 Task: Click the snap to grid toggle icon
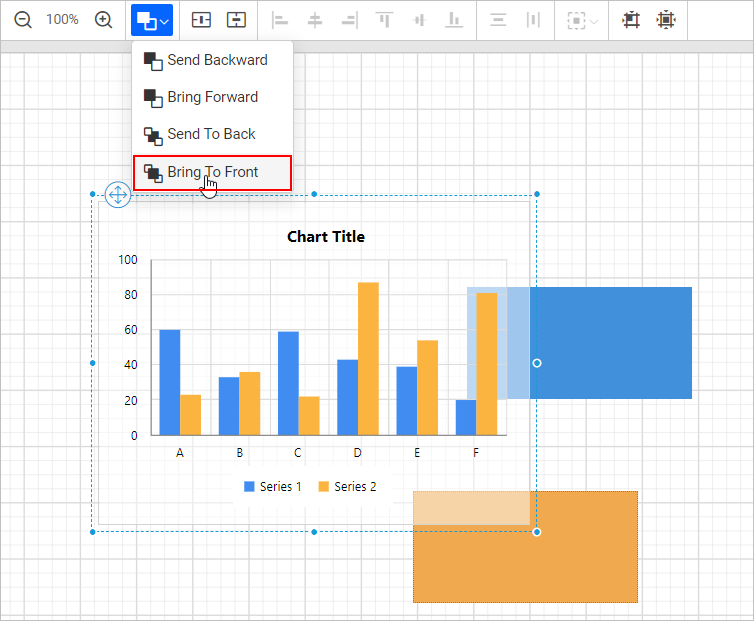click(631, 20)
